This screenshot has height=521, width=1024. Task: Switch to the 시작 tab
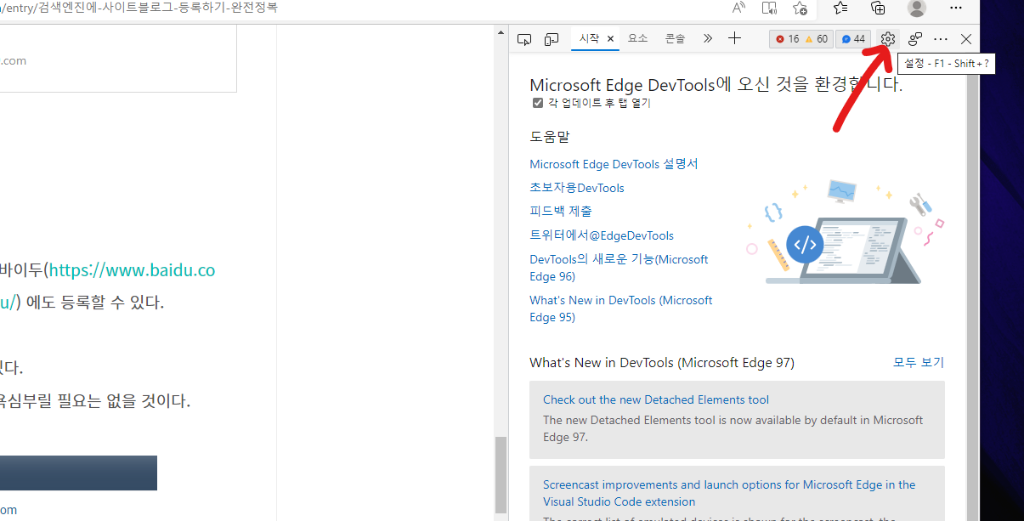pos(589,39)
